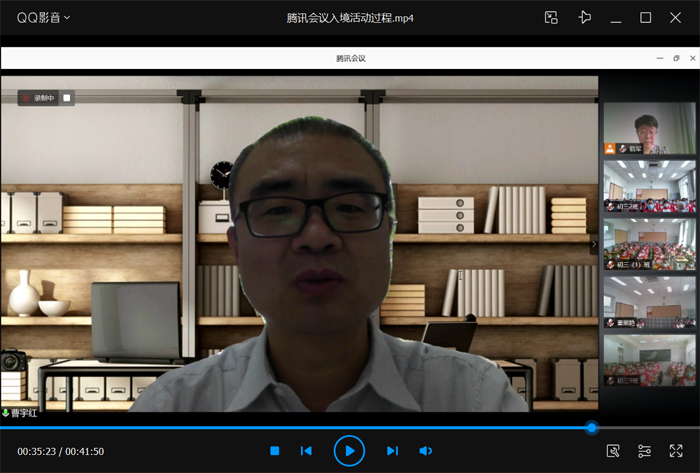Stop video playback with the square button

275,451
